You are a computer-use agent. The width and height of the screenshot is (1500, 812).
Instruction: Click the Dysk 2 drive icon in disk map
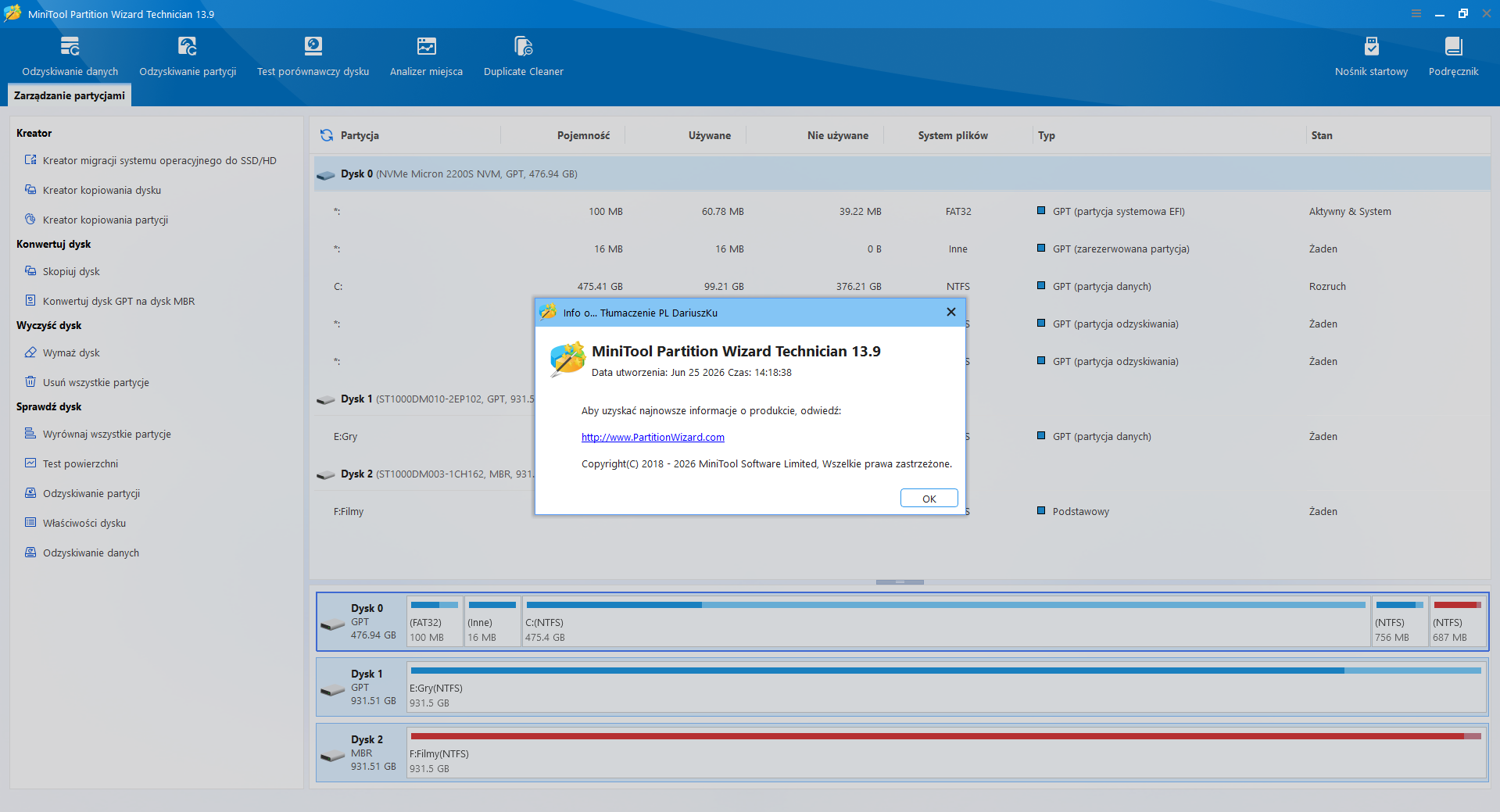click(x=333, y=756)
